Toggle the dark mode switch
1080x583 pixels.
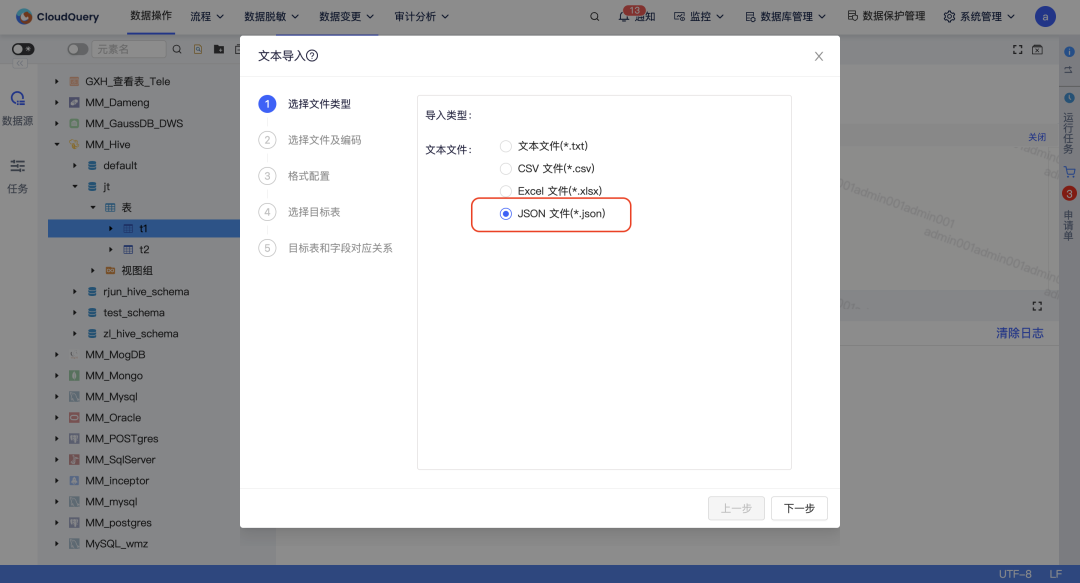(23, 49)
